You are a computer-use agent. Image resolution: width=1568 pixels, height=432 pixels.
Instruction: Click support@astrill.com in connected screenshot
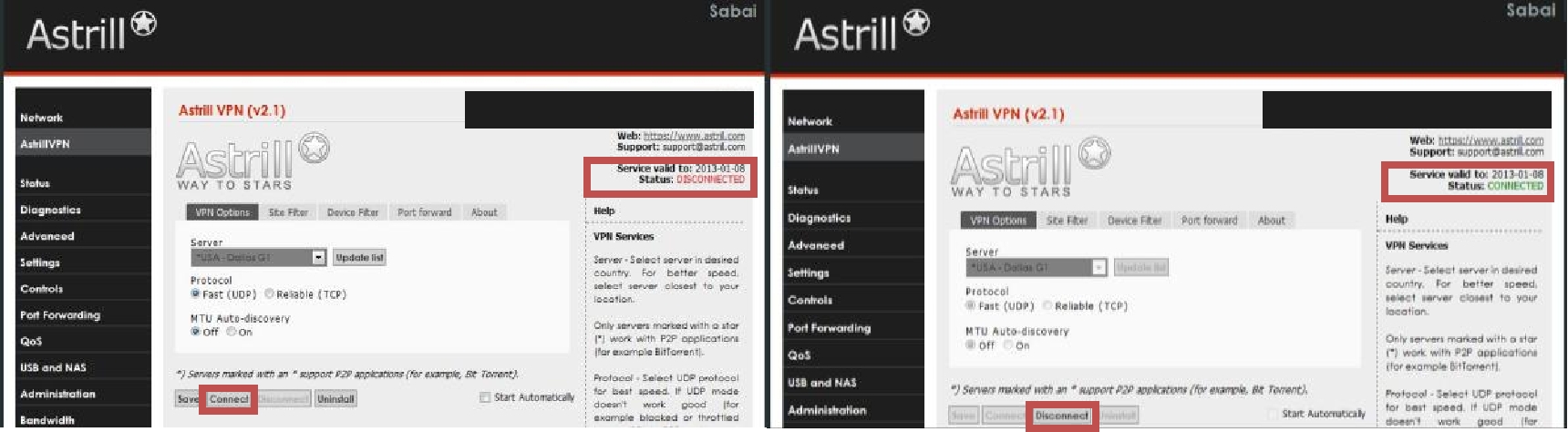1500,151
